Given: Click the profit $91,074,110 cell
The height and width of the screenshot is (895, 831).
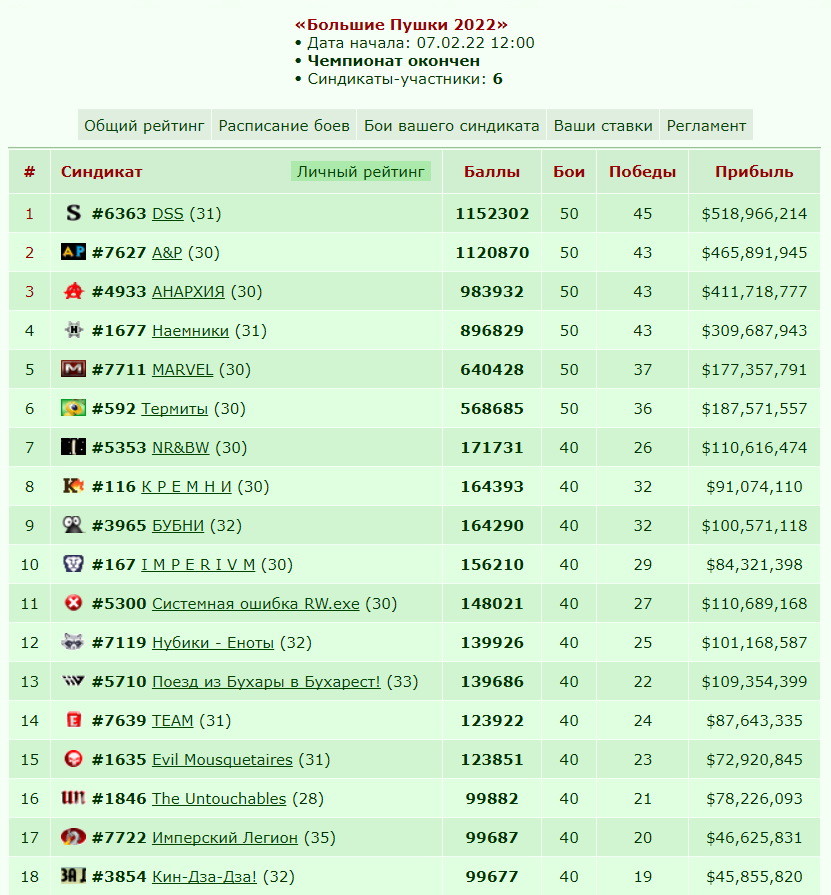Looking at the screenshot, I should point(754,486).
